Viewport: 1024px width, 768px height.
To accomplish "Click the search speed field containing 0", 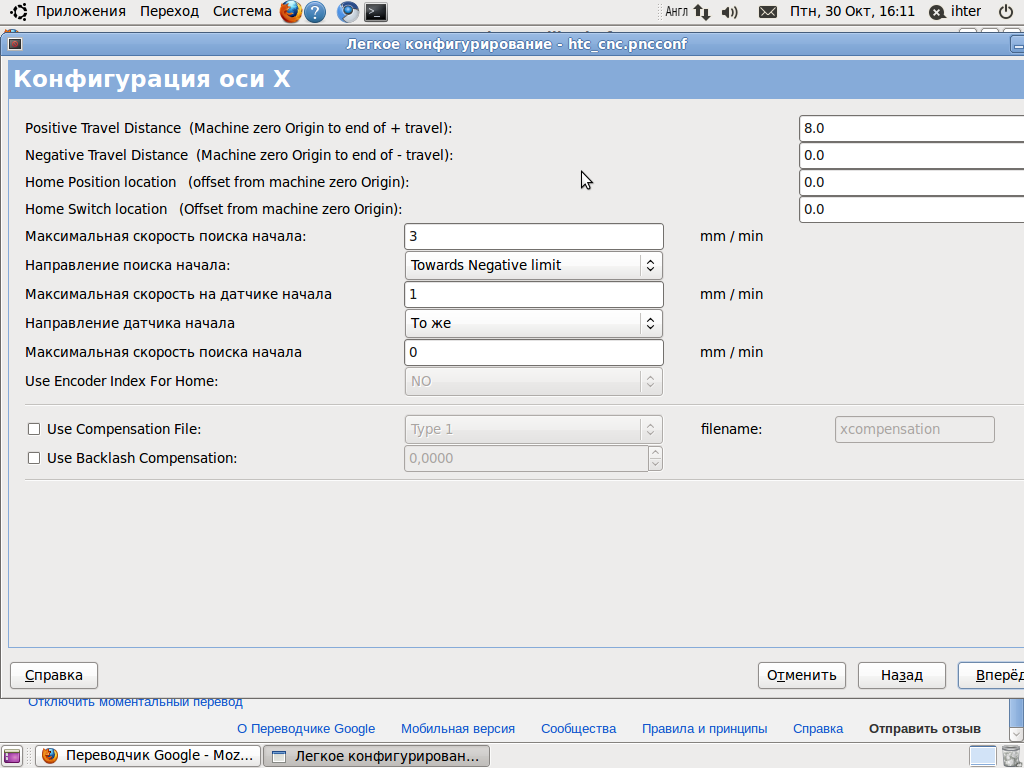I will 534,353.
